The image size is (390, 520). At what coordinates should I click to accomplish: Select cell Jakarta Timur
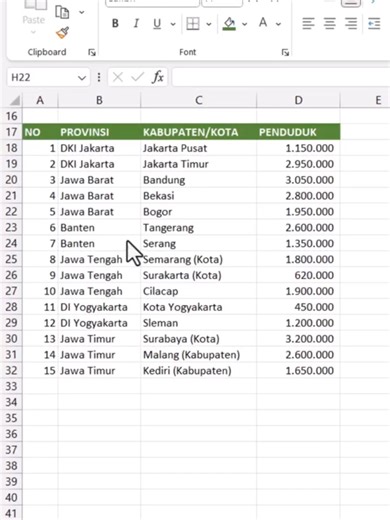click(x=199, y=164)
